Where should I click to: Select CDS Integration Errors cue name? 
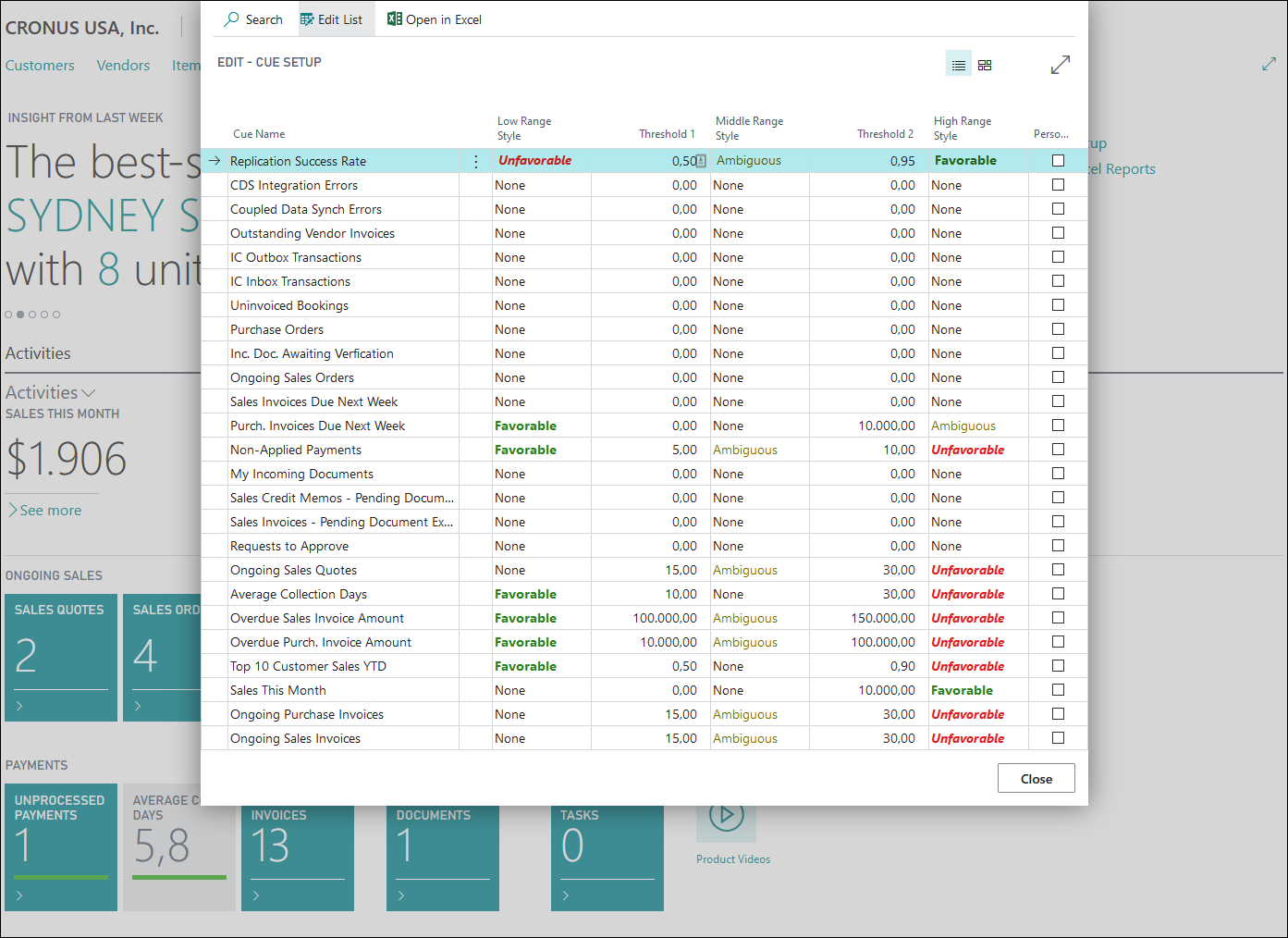294,185
